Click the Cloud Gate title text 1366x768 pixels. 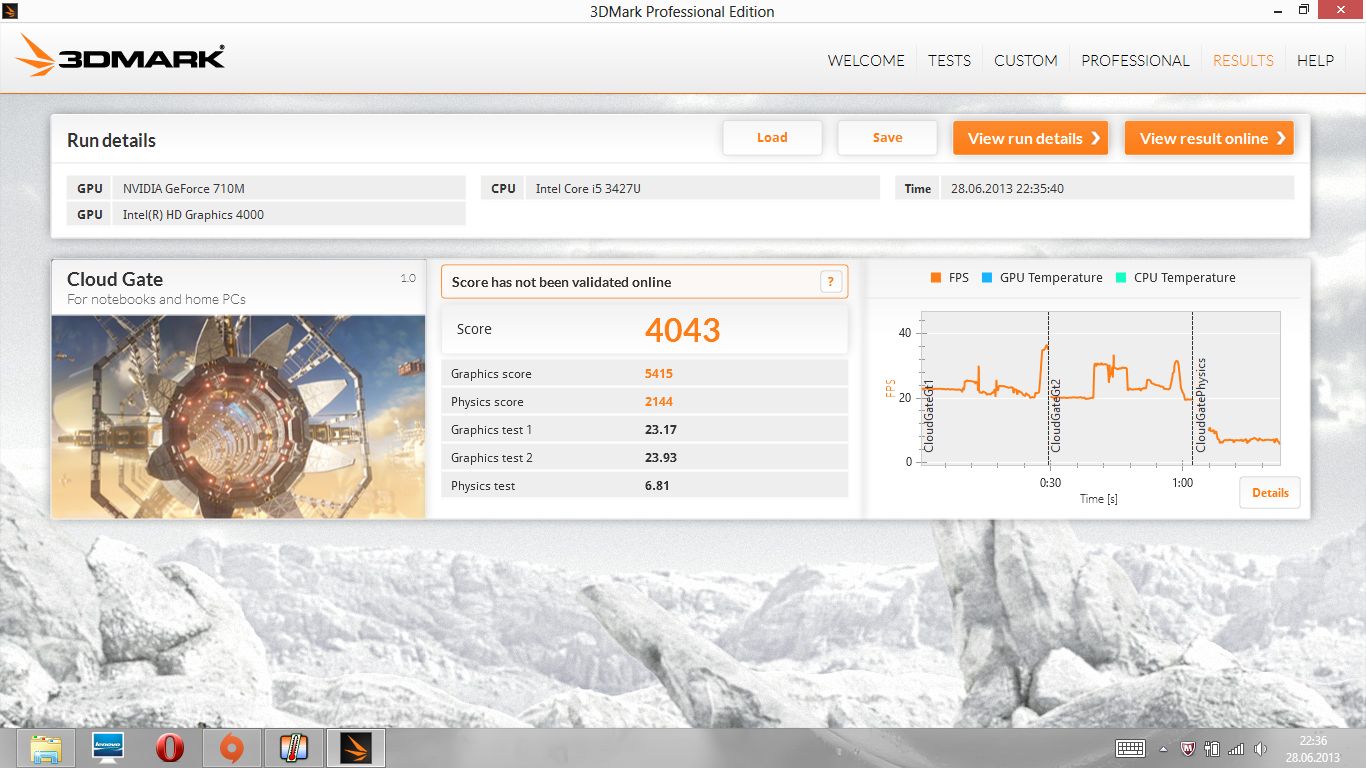tap(115, 280)
